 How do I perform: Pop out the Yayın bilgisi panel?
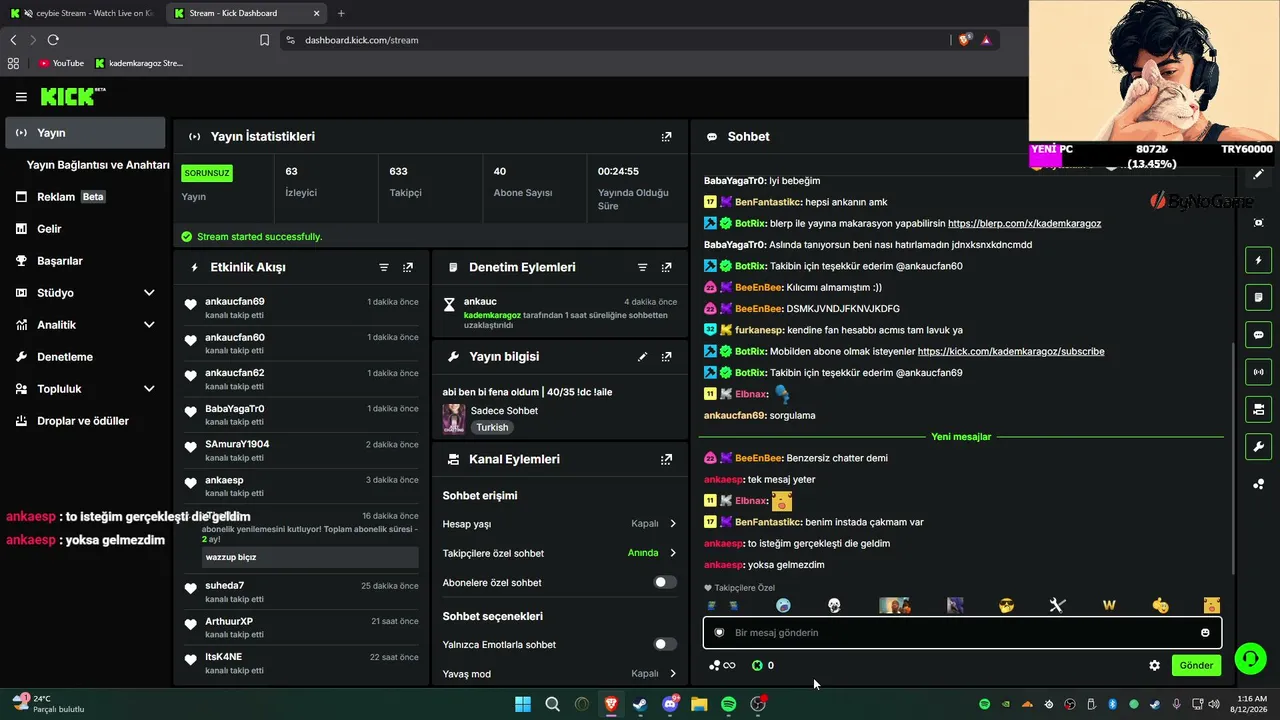pos(666,356)
